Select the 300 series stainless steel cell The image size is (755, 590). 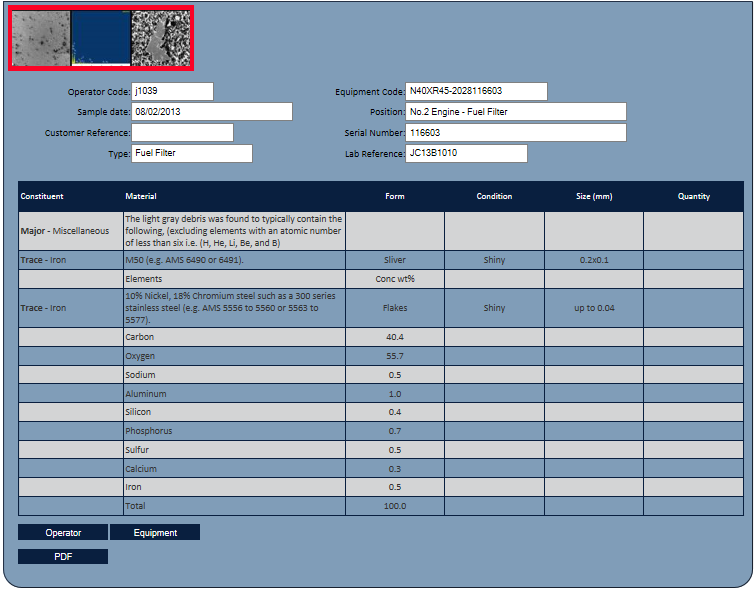click(234, 308)
